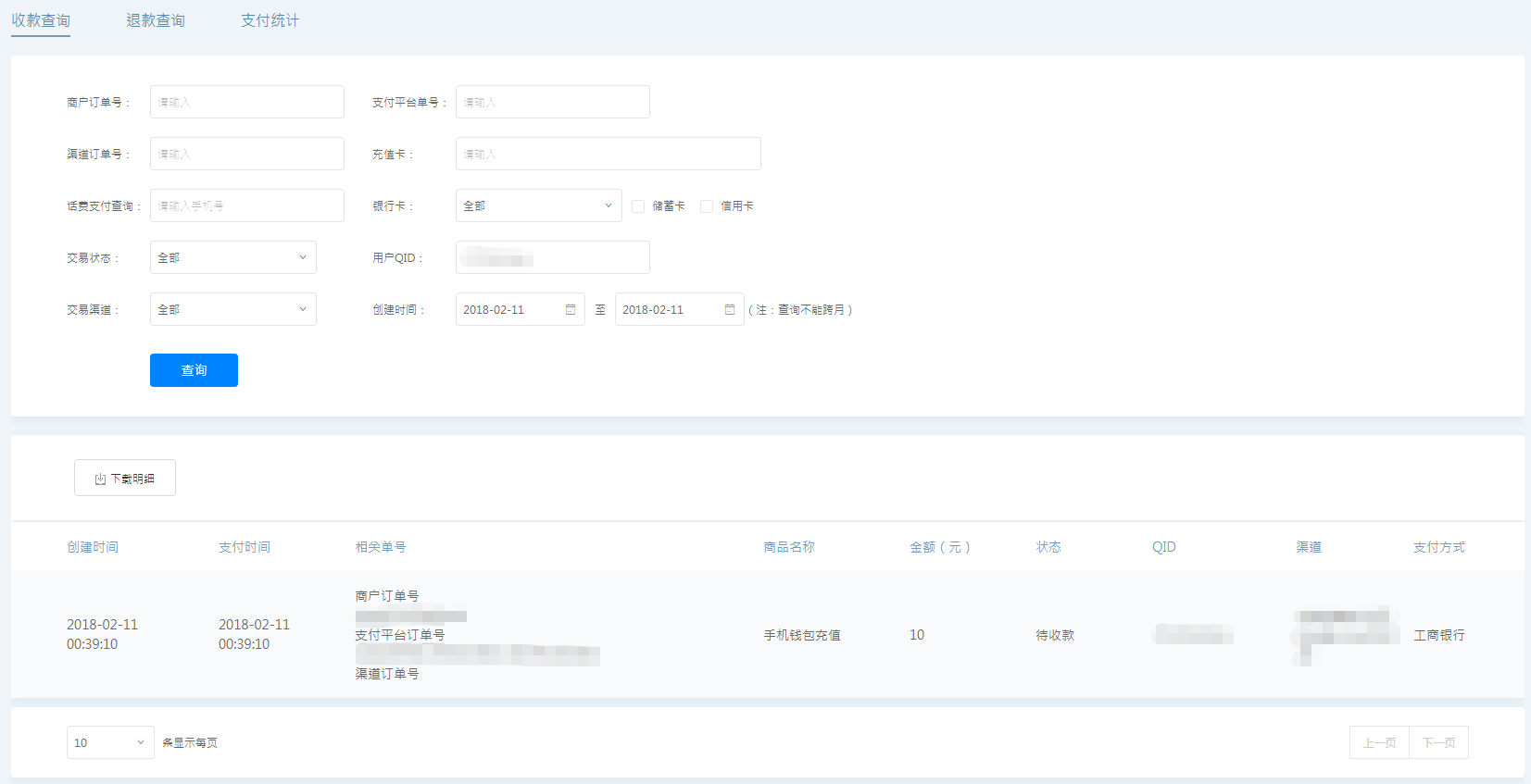Switch to the 支付统计 tab
Image resolution: width=1531 pixels, height=784 pixels.
[x=270, y=20]
